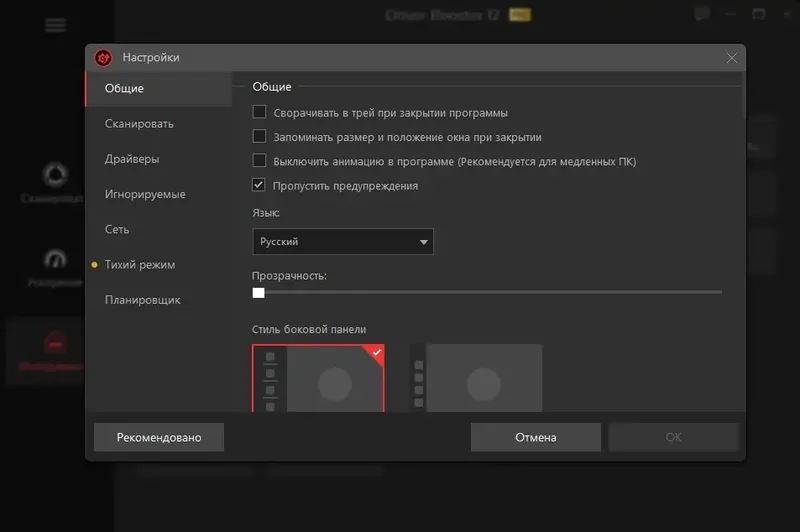800x532 pixels.
Task: Click the Язык: label
Action: [266, 213]
